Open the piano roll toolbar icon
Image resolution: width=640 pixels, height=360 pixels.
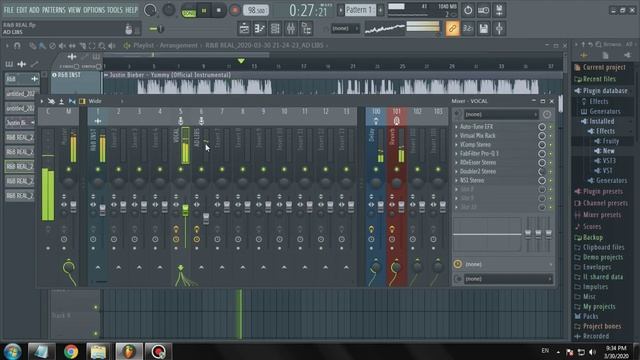[x=260, y=29]
